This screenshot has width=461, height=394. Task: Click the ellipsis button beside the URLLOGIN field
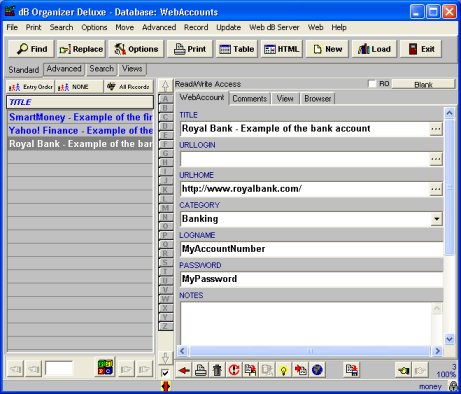click(436, 159)
